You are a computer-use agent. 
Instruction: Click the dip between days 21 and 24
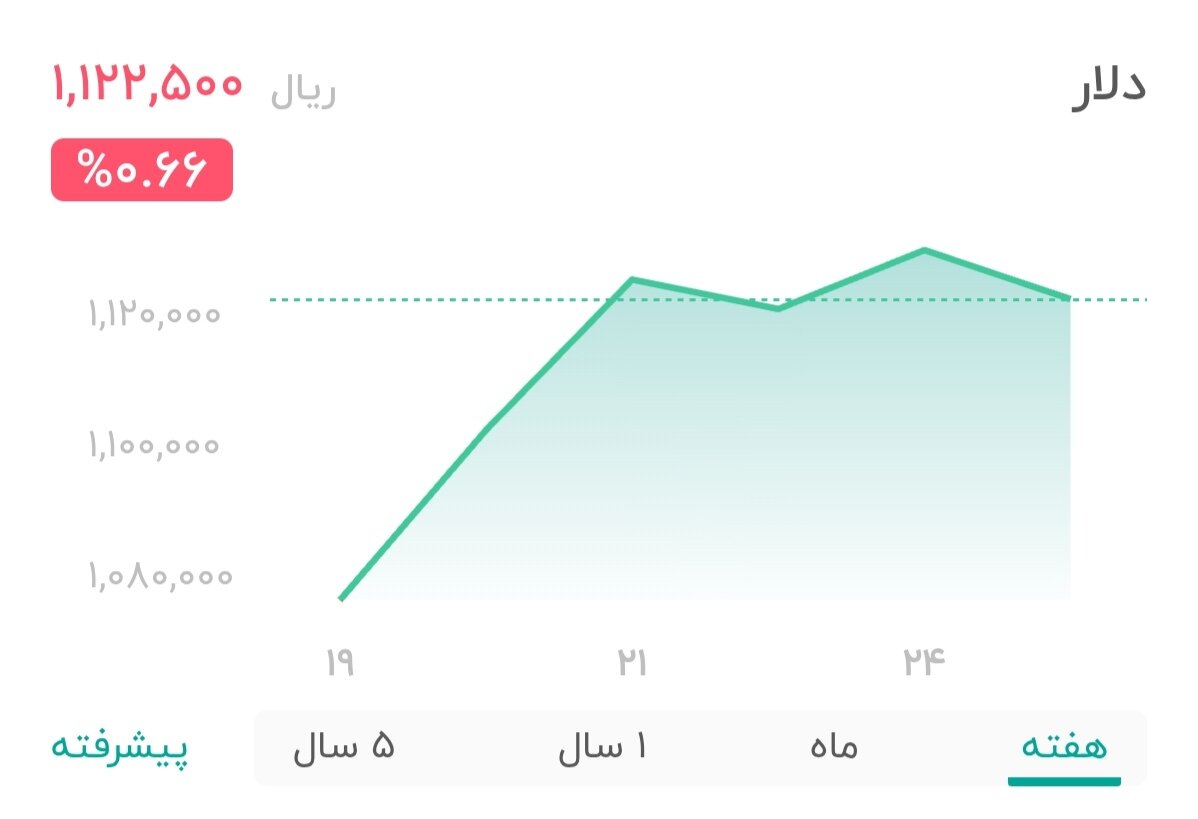778,310
